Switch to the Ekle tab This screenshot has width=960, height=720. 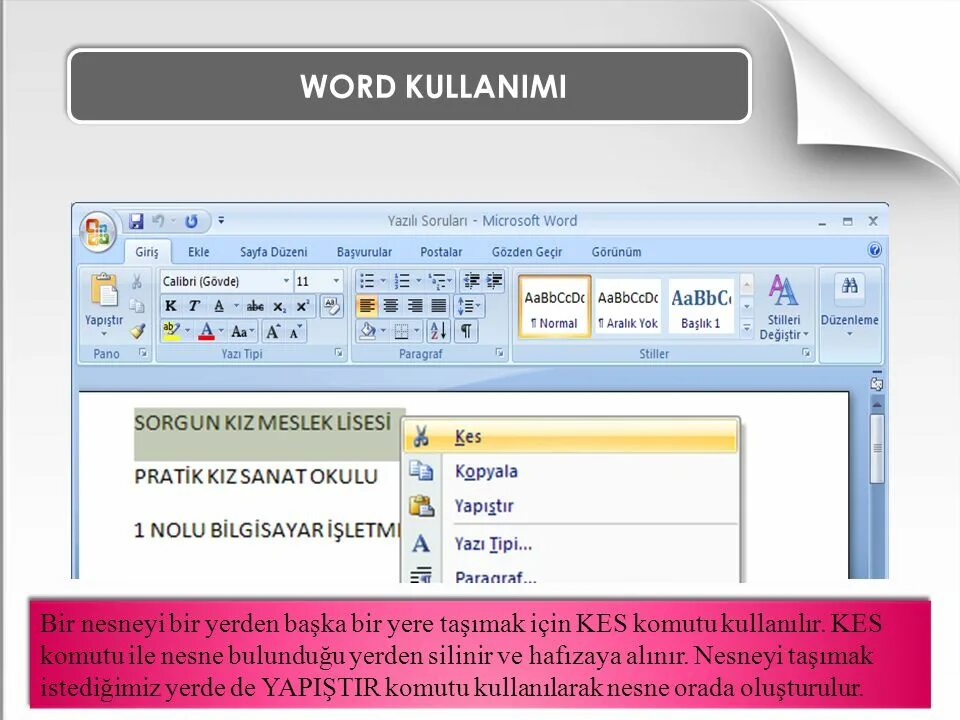point(198,252)
